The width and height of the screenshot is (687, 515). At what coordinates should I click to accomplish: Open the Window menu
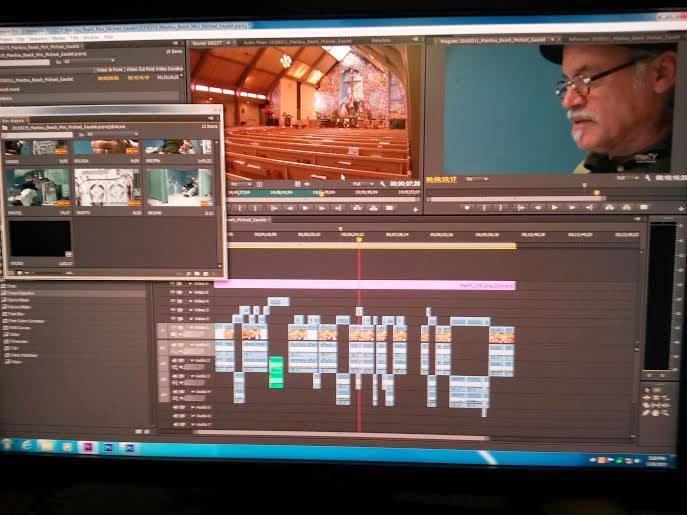coord(91,38)
